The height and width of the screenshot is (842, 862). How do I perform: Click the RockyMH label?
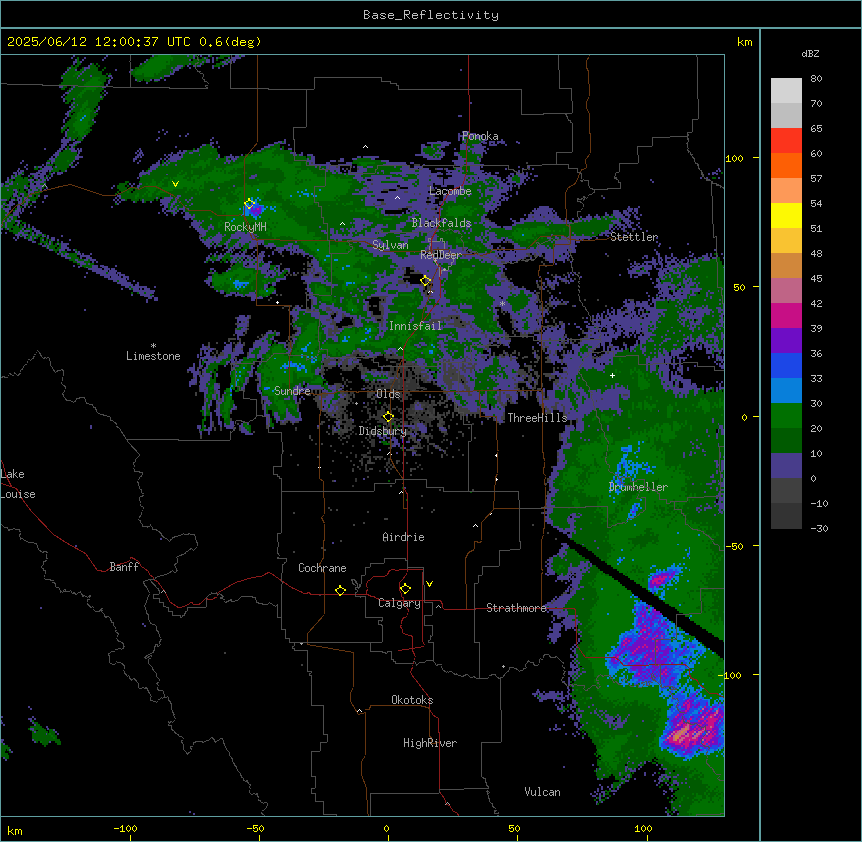click(245, 227)
